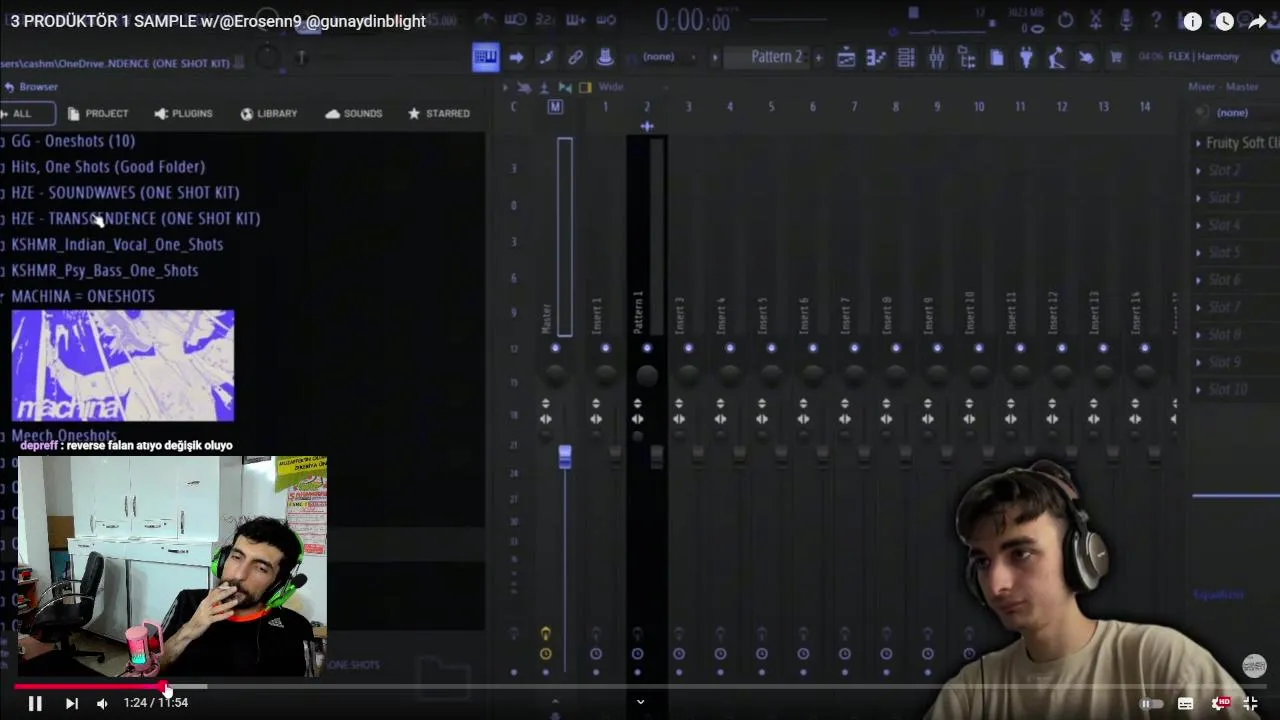Expand the Slot 2 arrow in mixer

[x=1198, y=171]
